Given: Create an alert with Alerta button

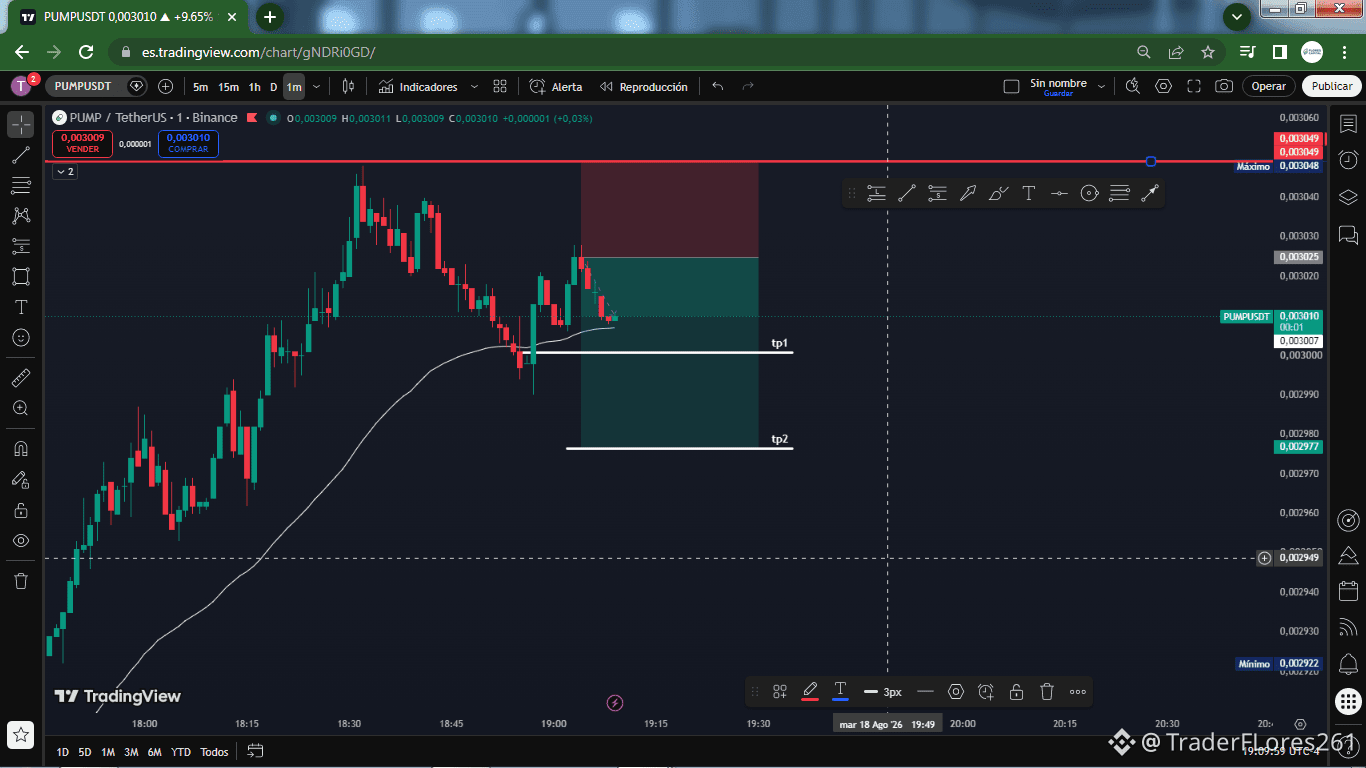Looking at the screenshot, I should point(556,87).
